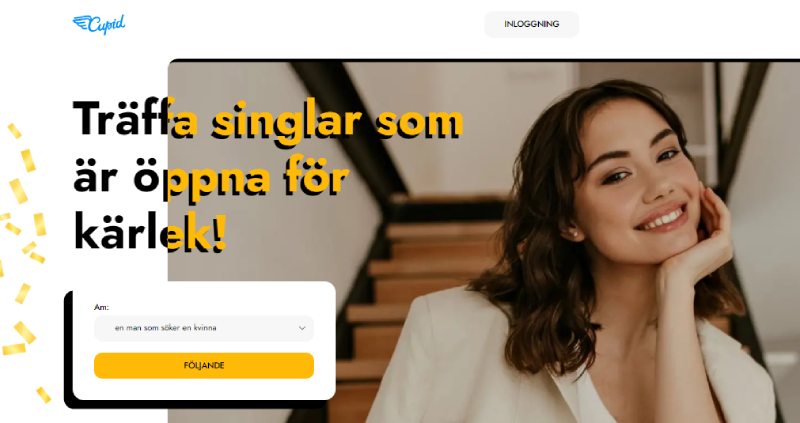The image size is (800, 423).
Task: Open the 'en man som söker en kvinna' dropdown
Action: tap(204, 328)
